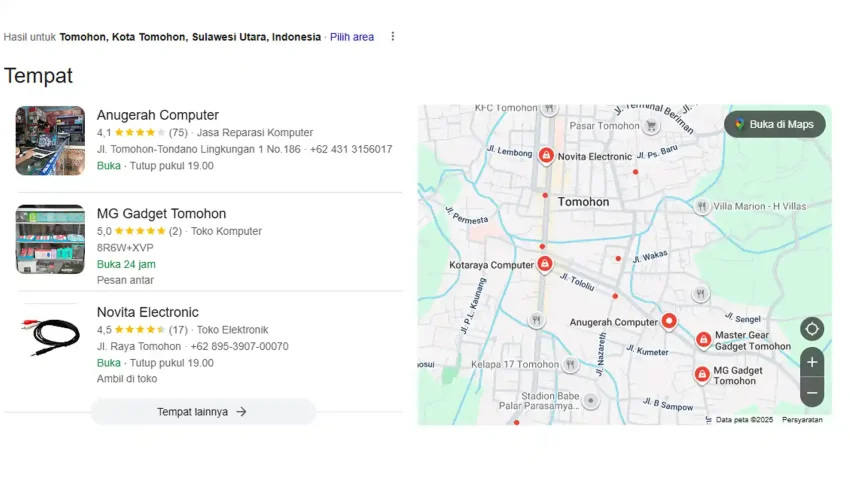Click the Pasar Tomohon shopping cart icon
Image resolution: width=850 pixels, height=478 pixels.
[x=652, y=126]
